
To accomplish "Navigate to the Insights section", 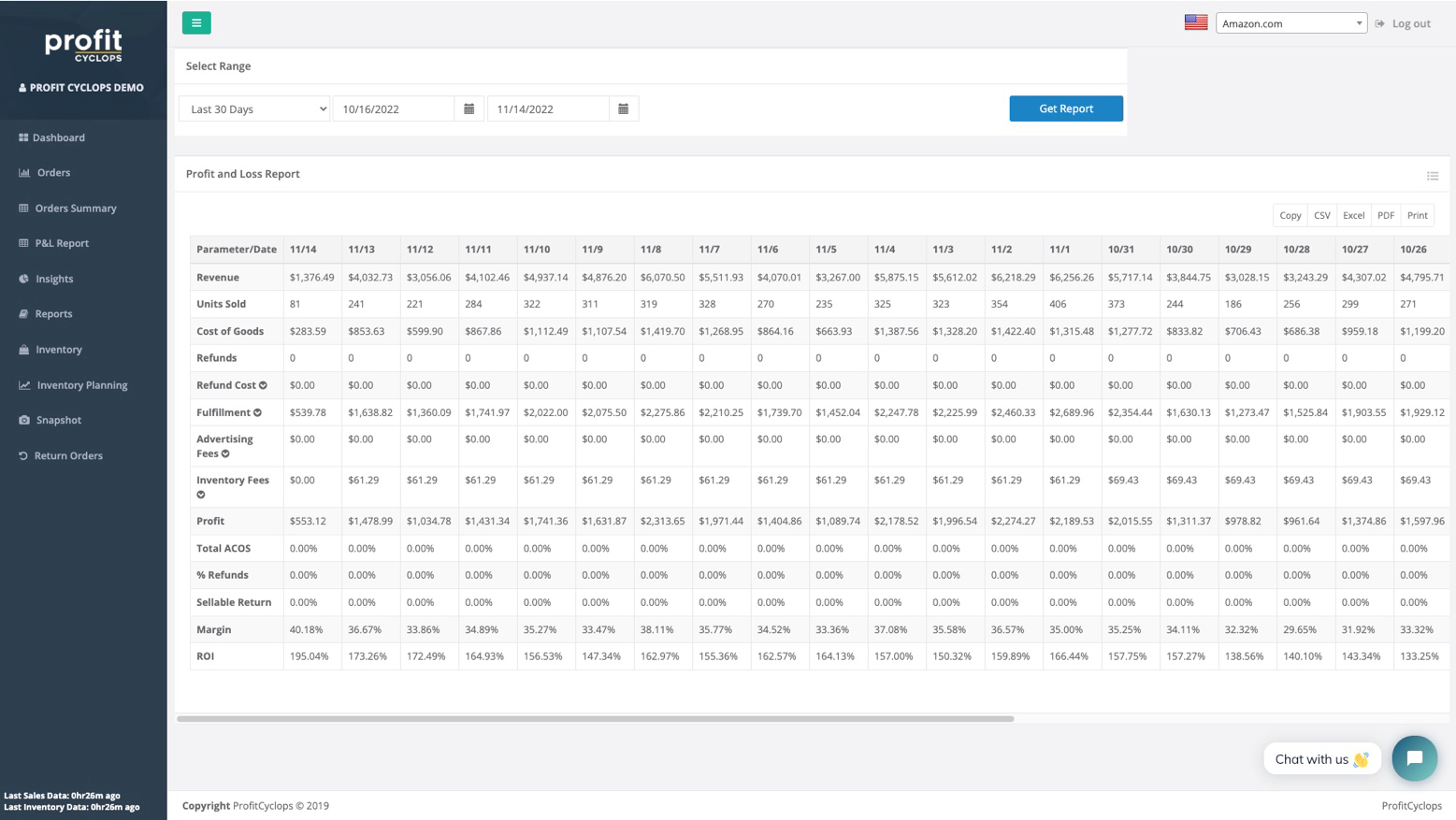I will [x=53, y=279].
